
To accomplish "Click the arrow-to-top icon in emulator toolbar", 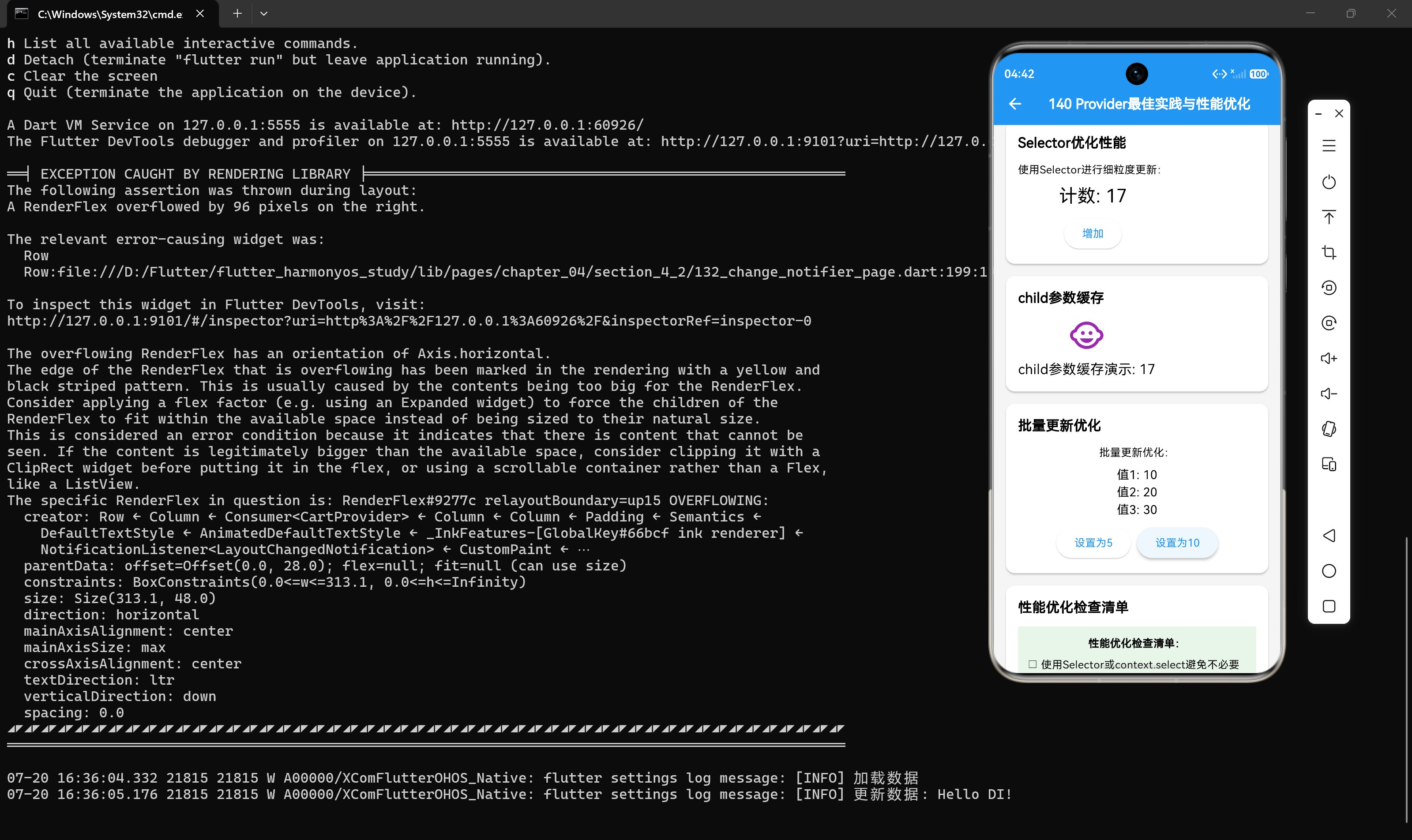I will 1329,217.
